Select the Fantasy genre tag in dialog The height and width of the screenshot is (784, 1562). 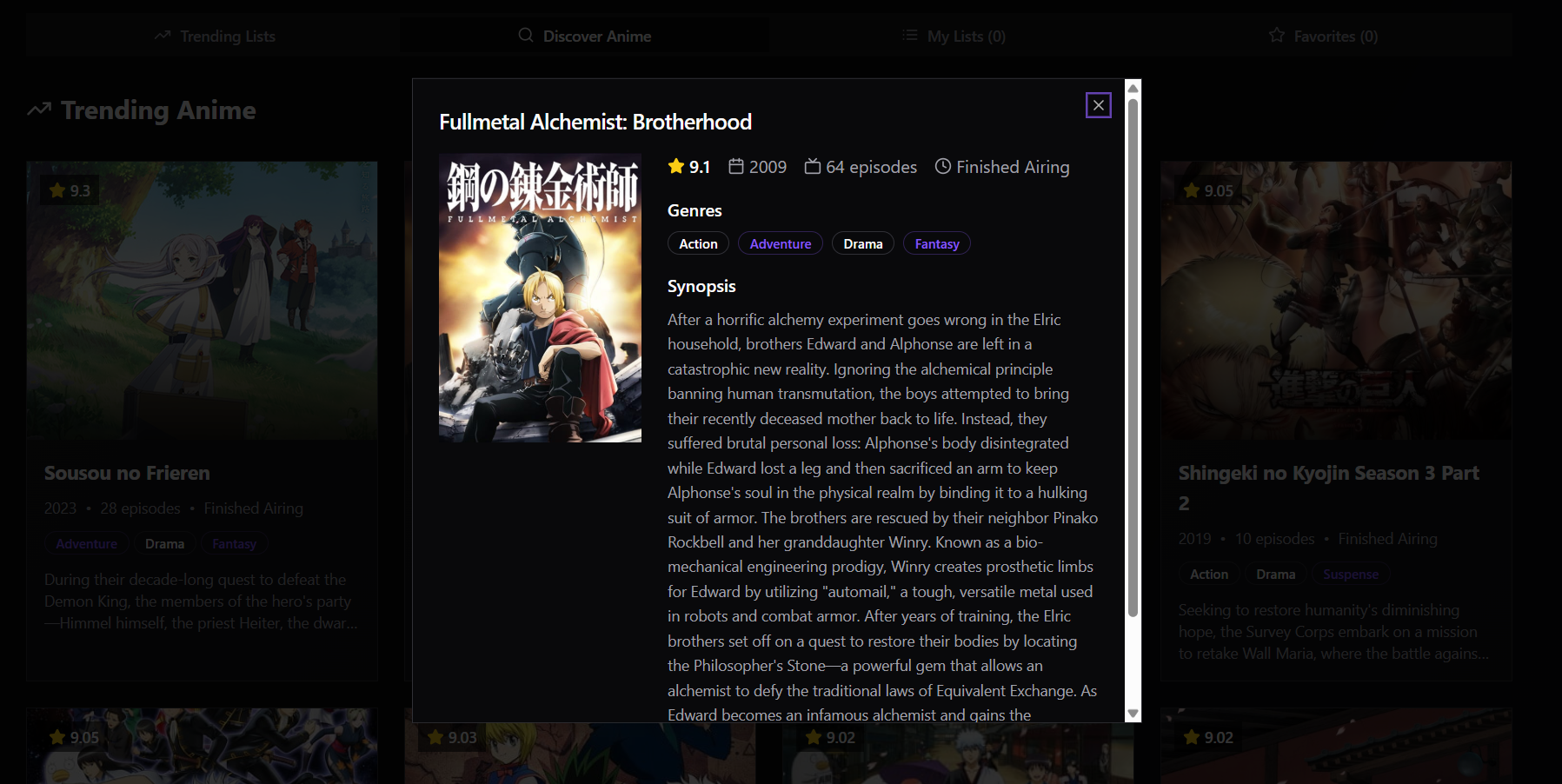937,244
